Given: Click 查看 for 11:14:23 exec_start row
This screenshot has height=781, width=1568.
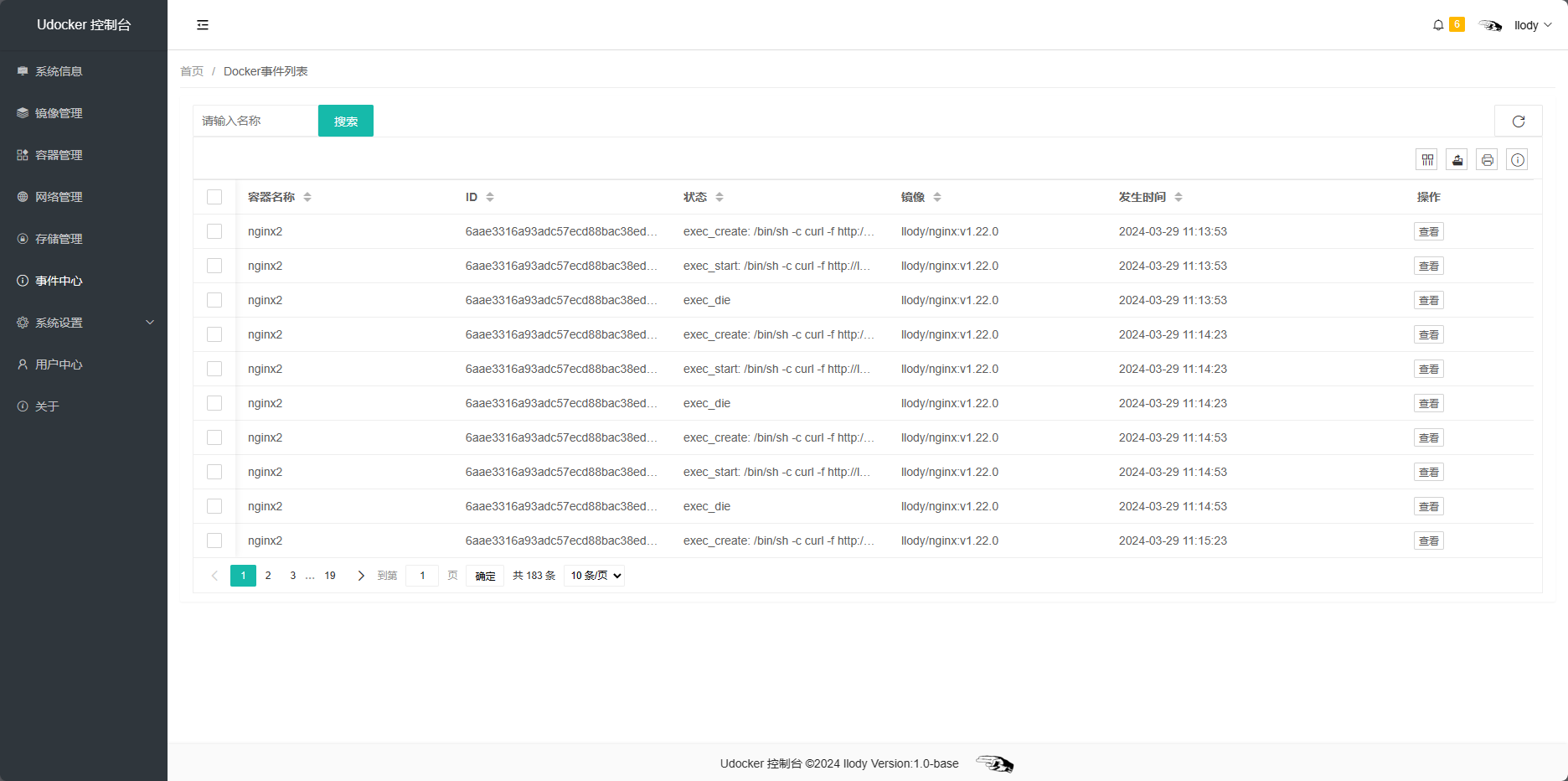Looking at the screenshot, I should tap(1429, 369).
